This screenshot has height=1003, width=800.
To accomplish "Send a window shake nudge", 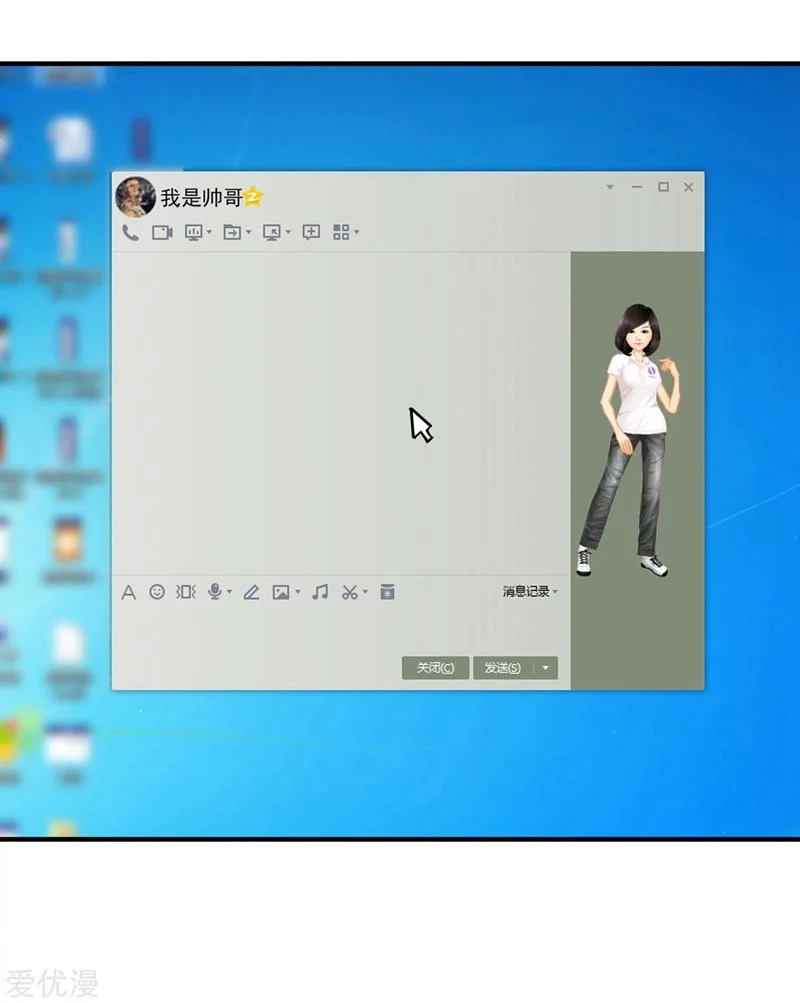I will point(186,592).
